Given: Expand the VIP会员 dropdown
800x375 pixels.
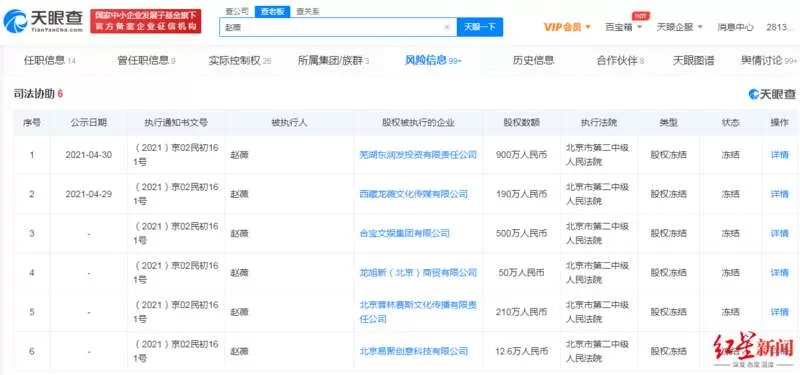Looking at the screenshot, I should (x=567, y=28).
